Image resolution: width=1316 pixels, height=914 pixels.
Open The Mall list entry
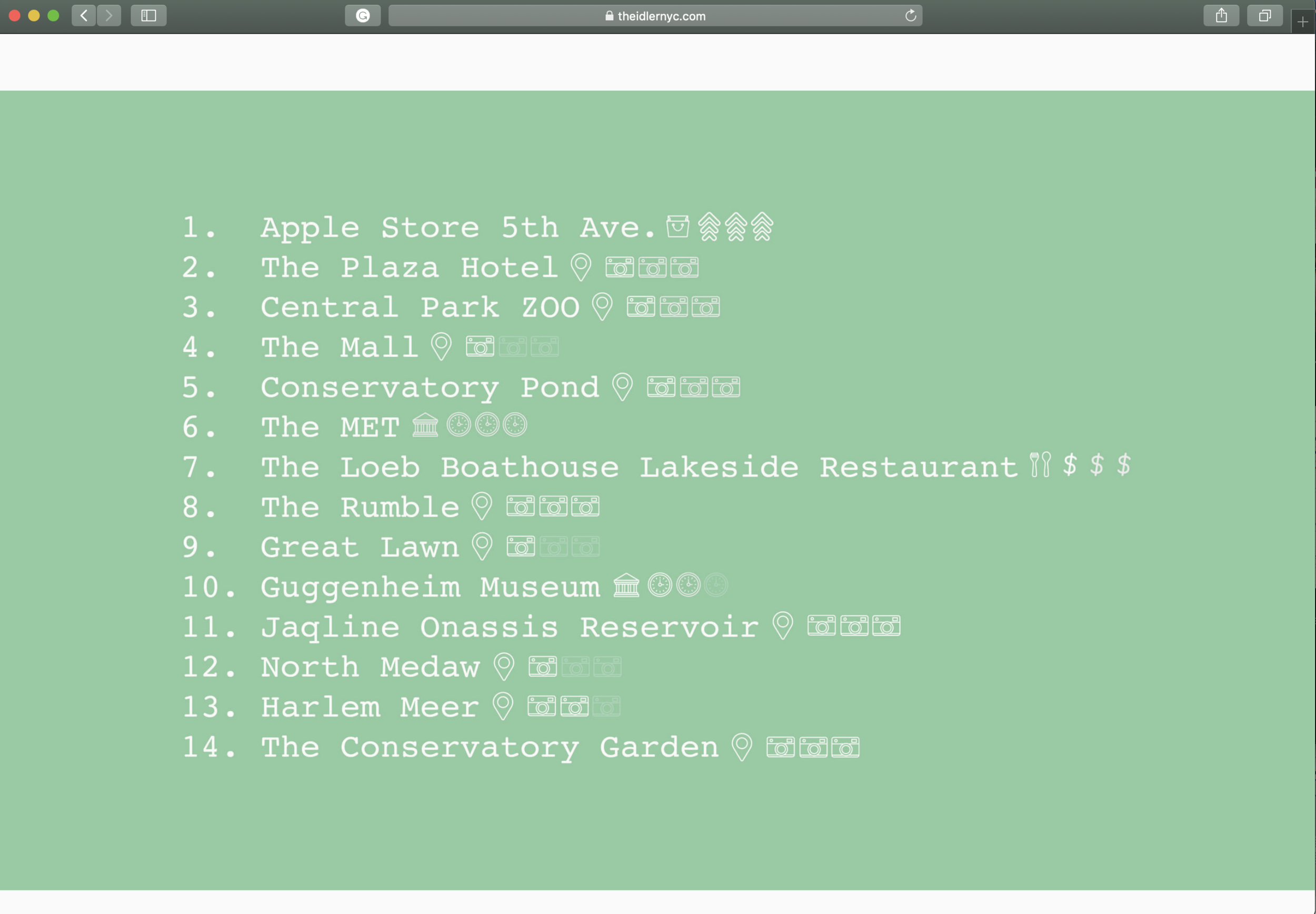point(340,347)
